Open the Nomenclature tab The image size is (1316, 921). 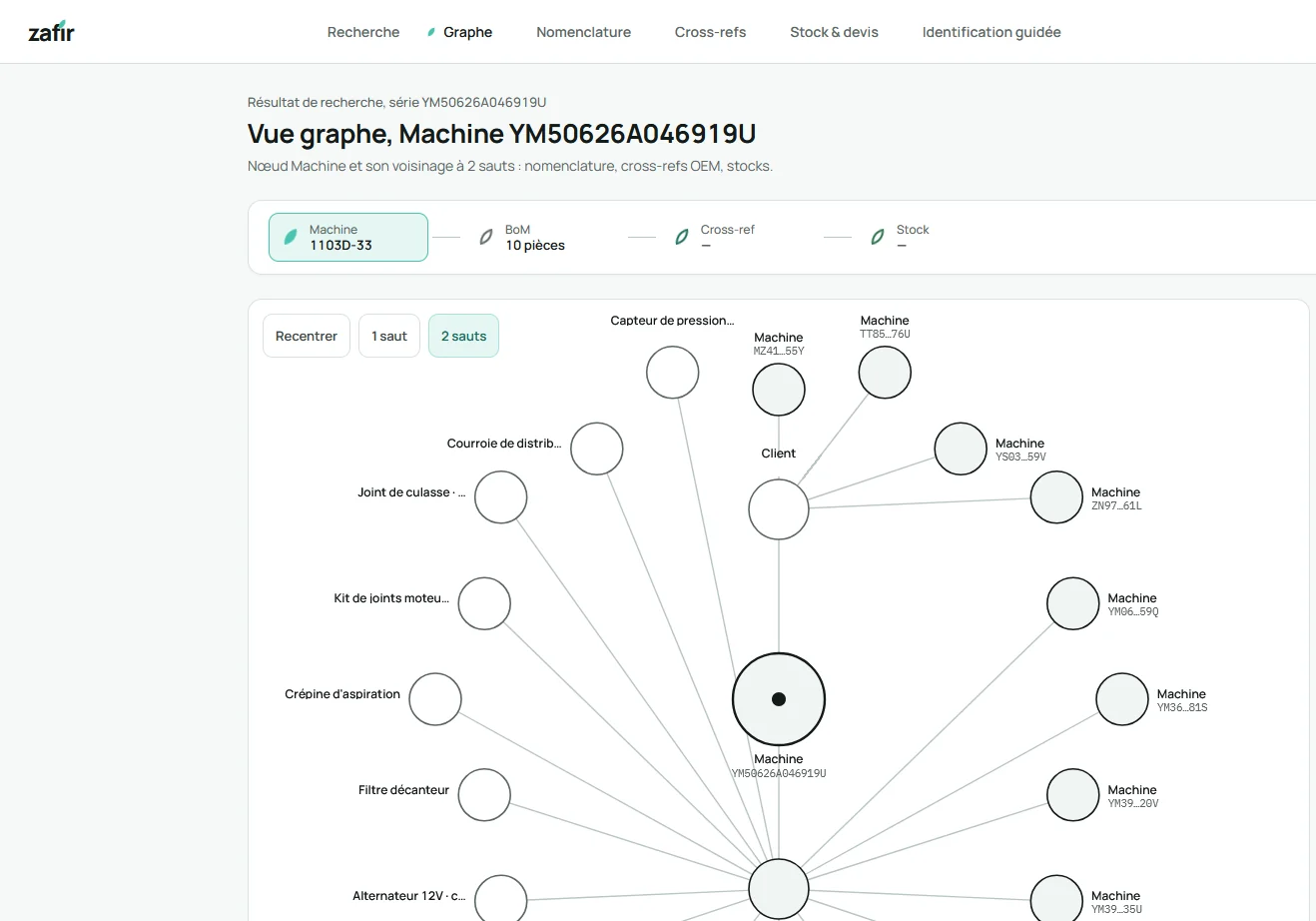pyautogui.click(x=583, y=32)
